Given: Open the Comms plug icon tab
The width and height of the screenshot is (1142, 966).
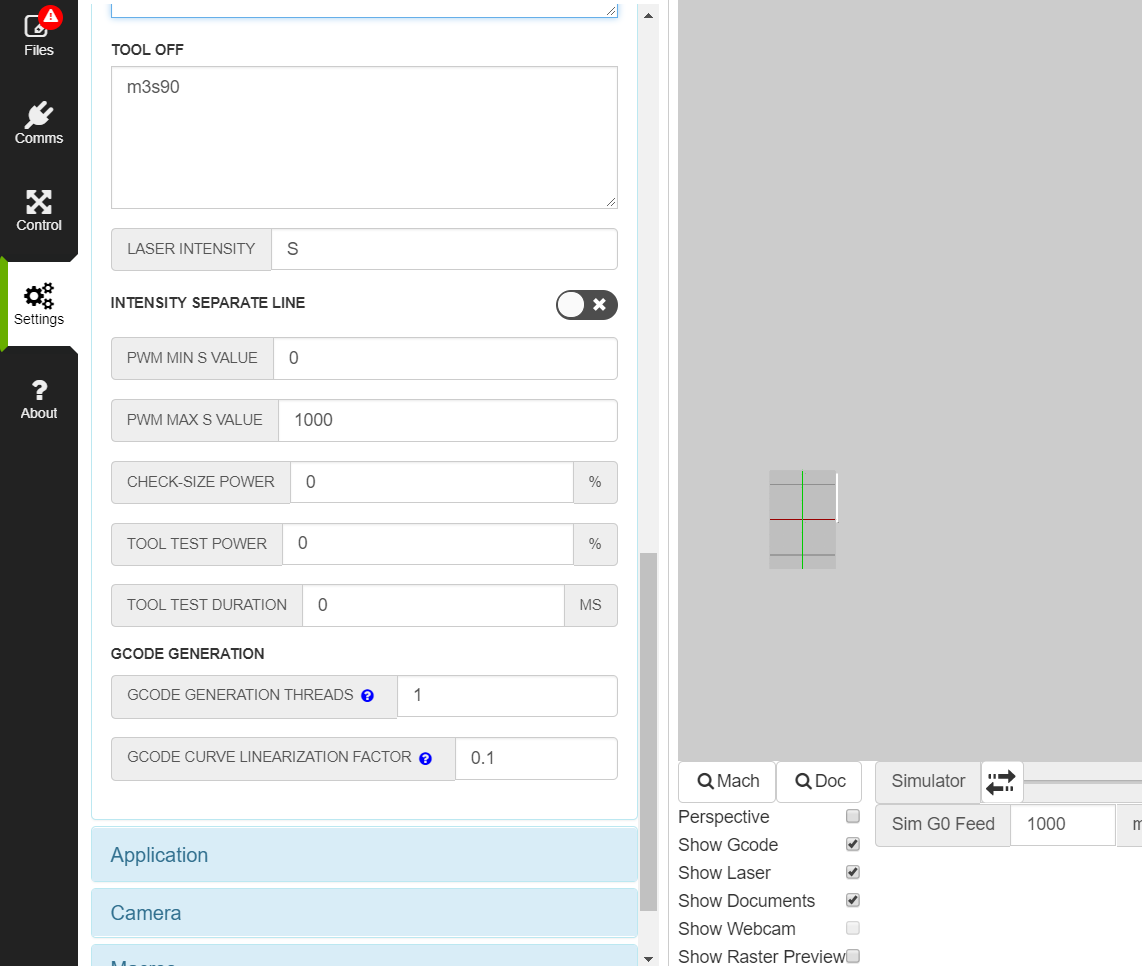Looking at the screenshot, I should coord(39,123).
